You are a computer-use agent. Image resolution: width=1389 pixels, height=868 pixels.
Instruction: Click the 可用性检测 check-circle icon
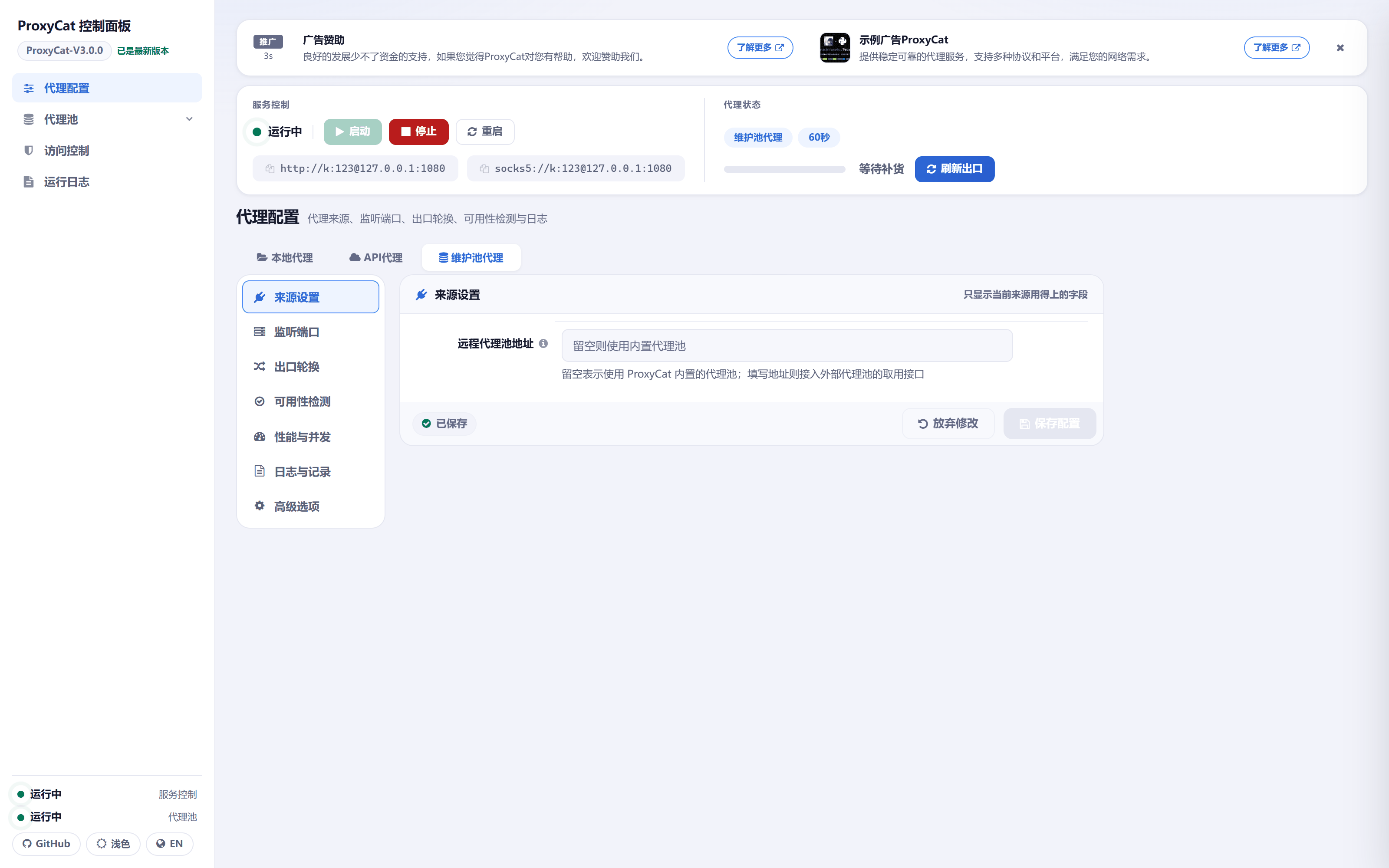click(260, 401)
